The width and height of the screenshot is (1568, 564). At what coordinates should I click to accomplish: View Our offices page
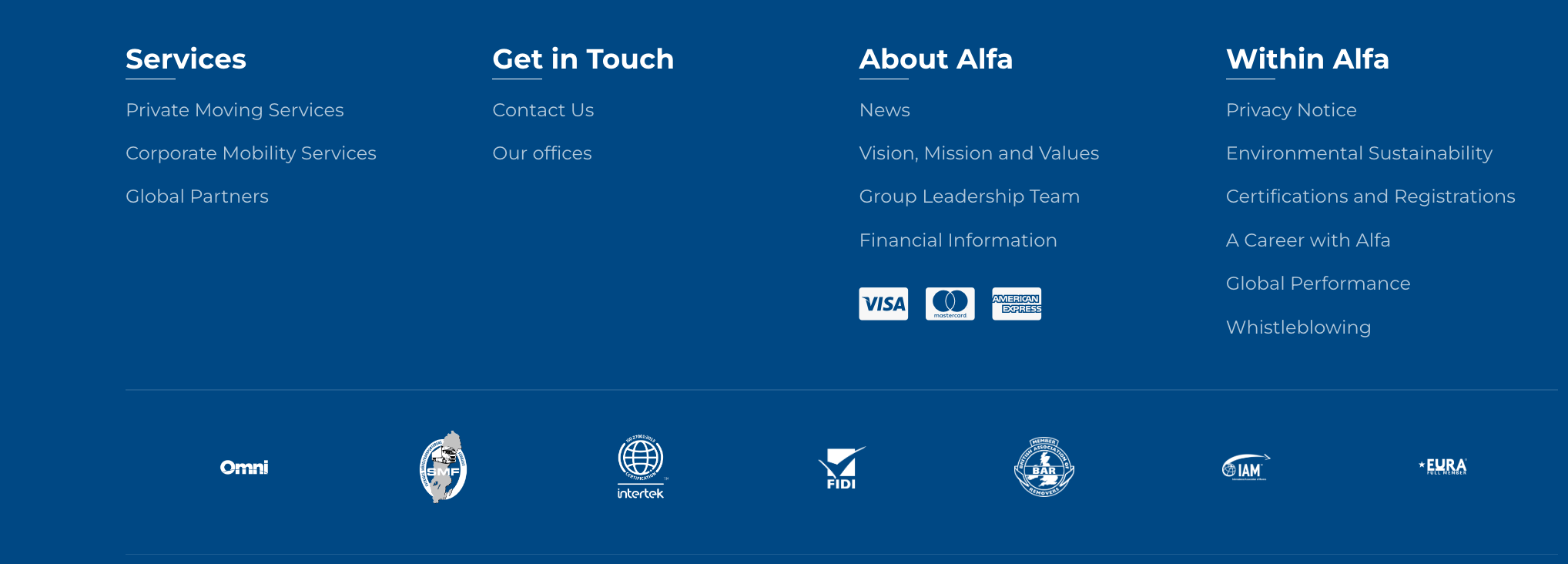click(542, 153)
